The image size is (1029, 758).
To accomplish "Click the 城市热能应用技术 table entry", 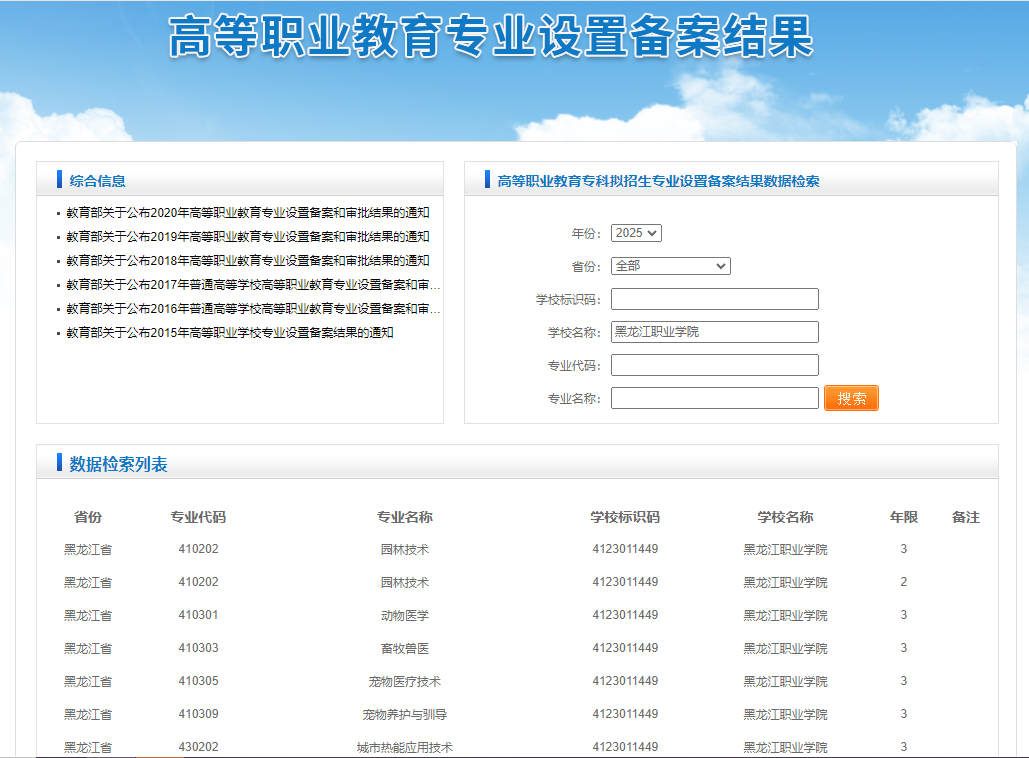I will click(405, 747).
